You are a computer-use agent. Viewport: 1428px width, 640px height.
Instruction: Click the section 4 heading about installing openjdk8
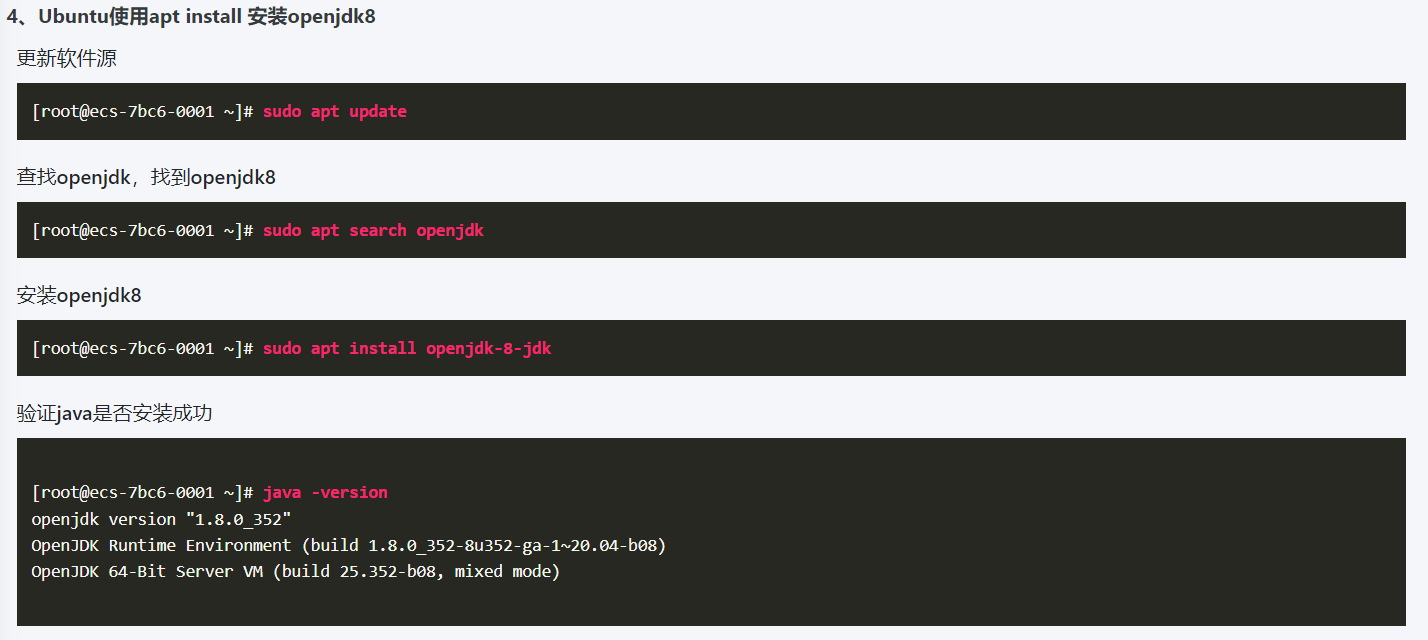click(191, 17)
